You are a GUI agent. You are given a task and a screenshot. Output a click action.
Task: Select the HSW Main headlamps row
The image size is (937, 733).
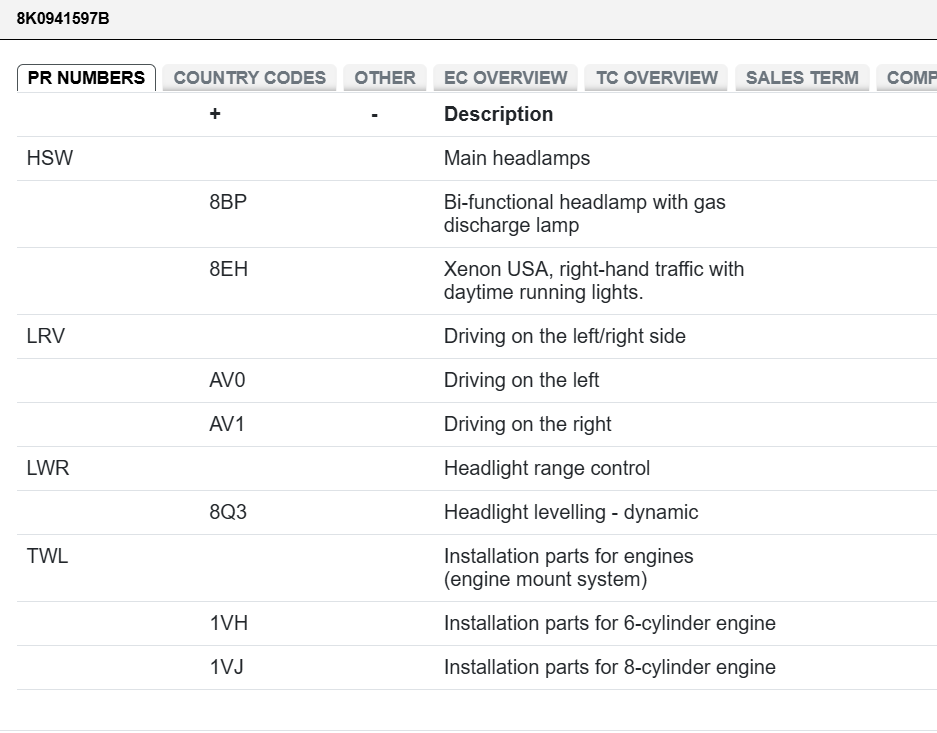(x=50, y=158)
